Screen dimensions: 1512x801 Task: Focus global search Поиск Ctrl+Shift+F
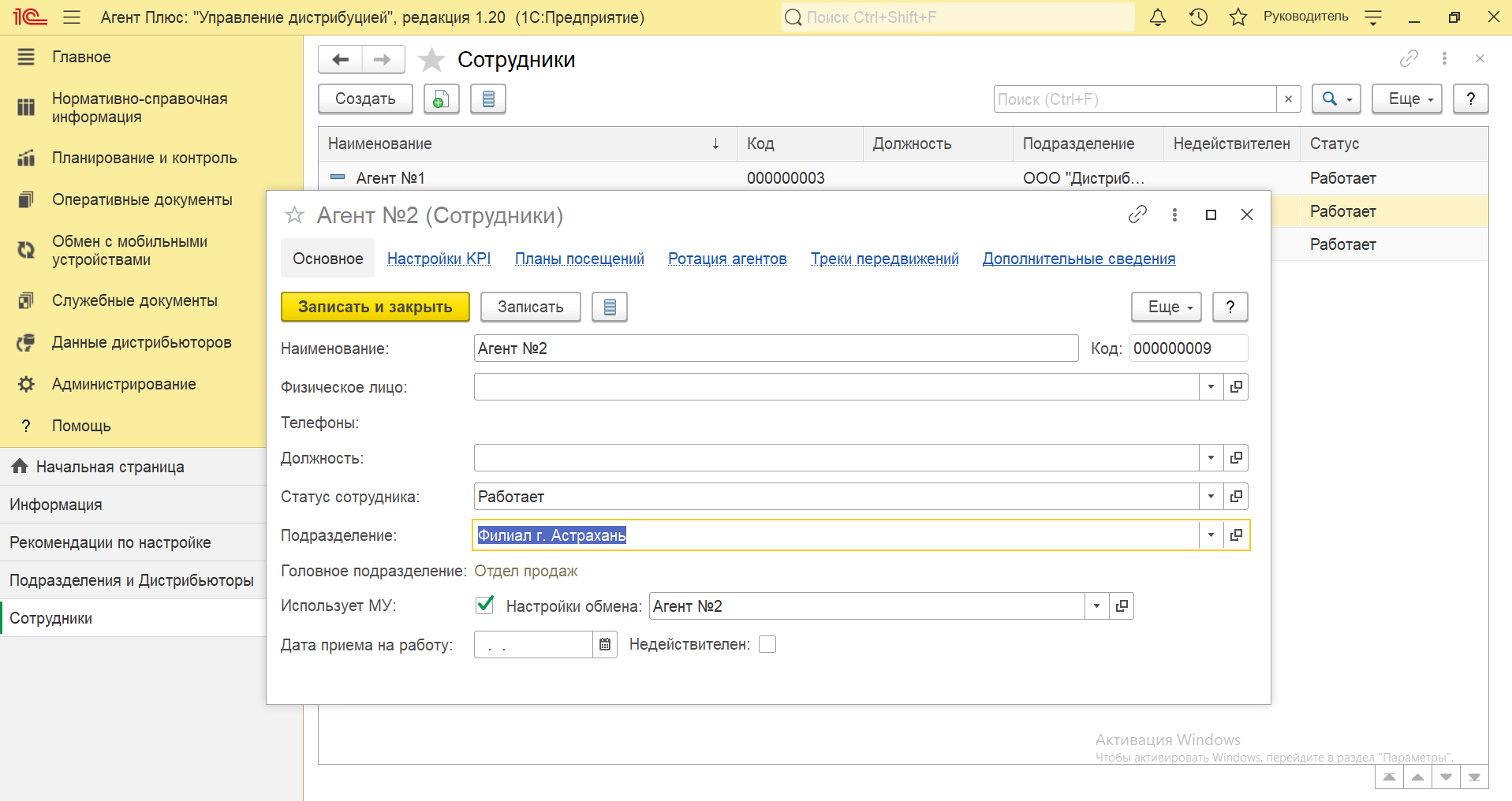tap(958, 17)
